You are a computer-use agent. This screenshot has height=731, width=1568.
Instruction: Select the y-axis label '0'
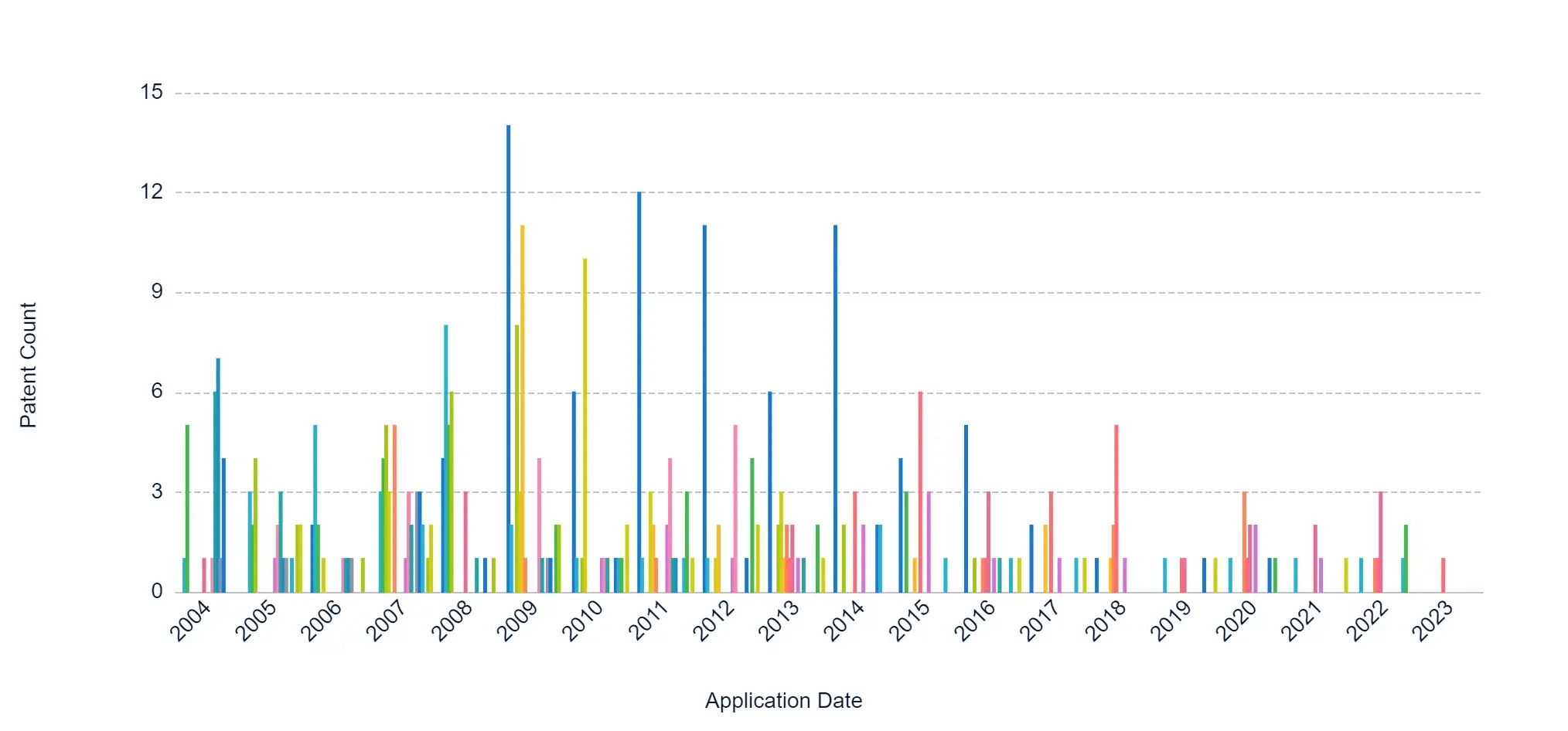pos(158,592)
